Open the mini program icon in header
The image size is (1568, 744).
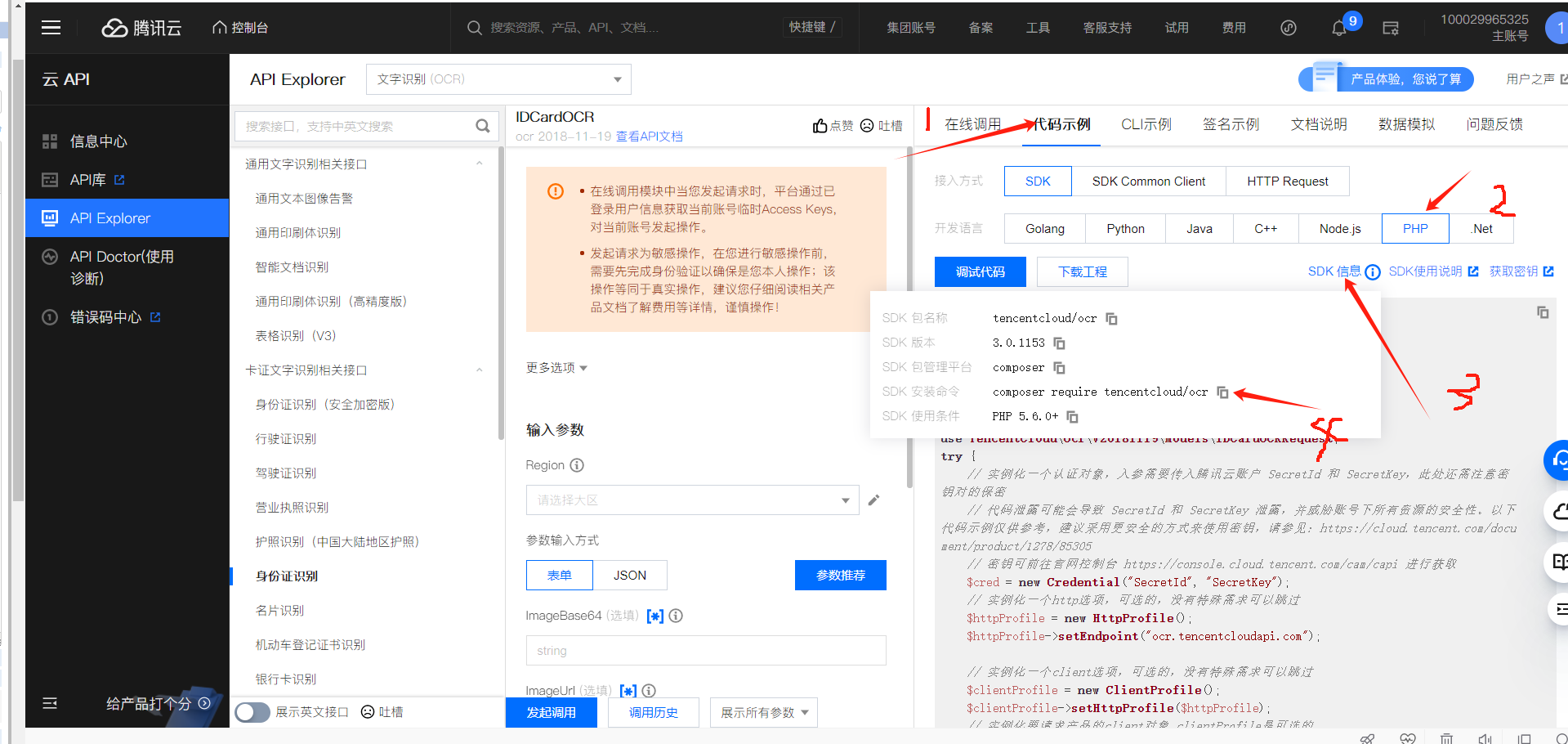[1289, 28]
